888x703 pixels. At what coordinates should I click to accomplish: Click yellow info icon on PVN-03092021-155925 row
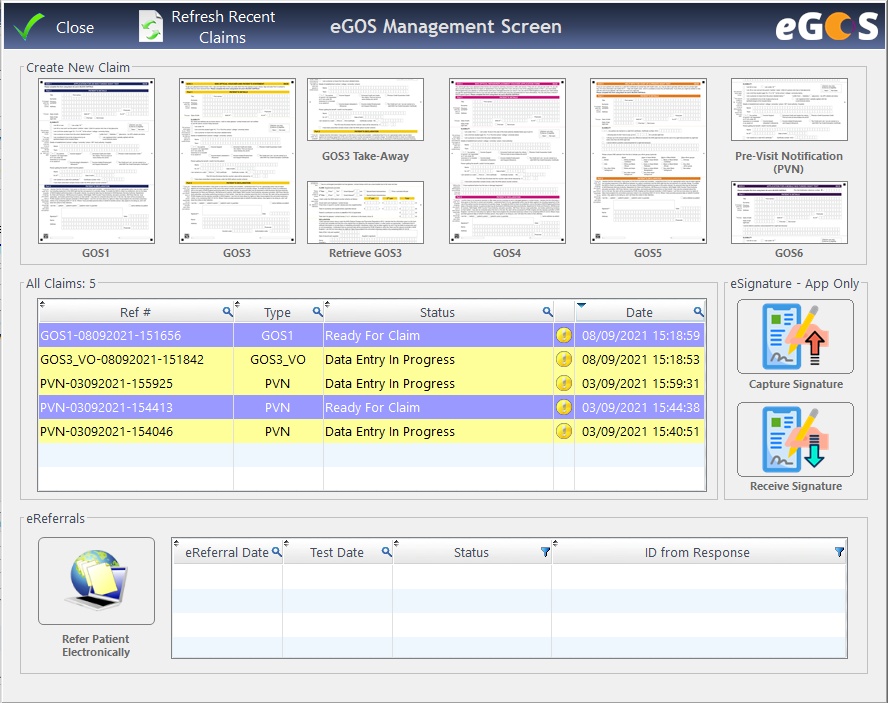pos(563,384)
